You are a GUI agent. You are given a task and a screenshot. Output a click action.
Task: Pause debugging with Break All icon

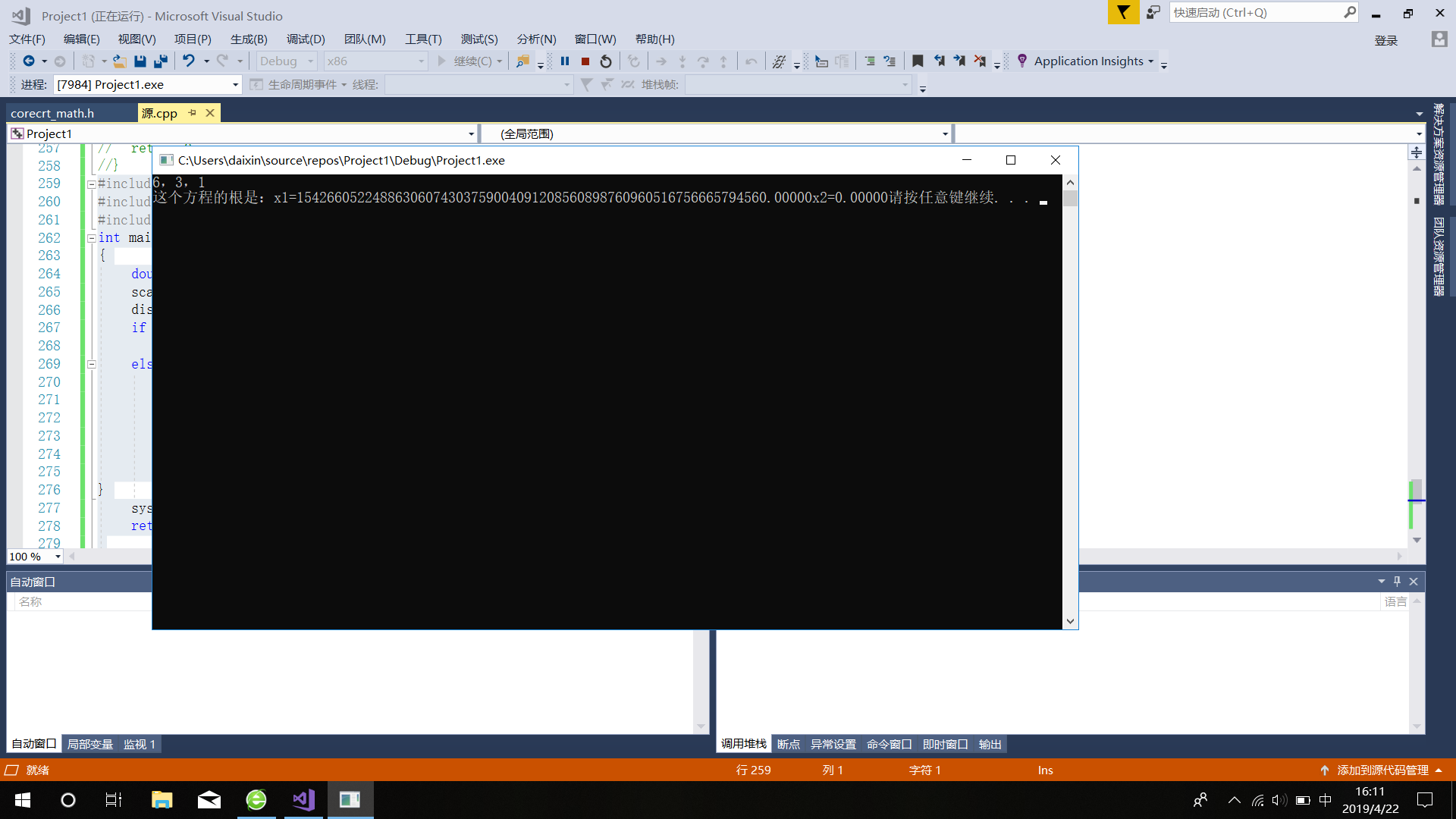coord(565,61)
